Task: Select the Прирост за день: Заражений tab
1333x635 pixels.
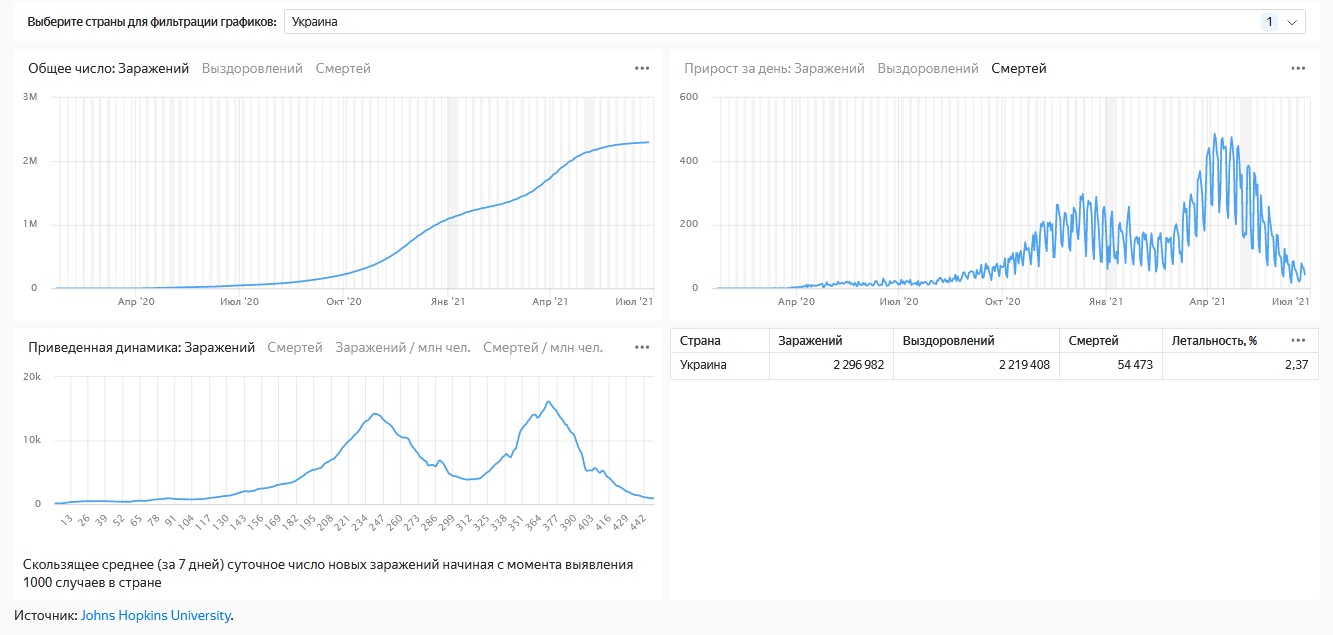Action: coord(774,69)
